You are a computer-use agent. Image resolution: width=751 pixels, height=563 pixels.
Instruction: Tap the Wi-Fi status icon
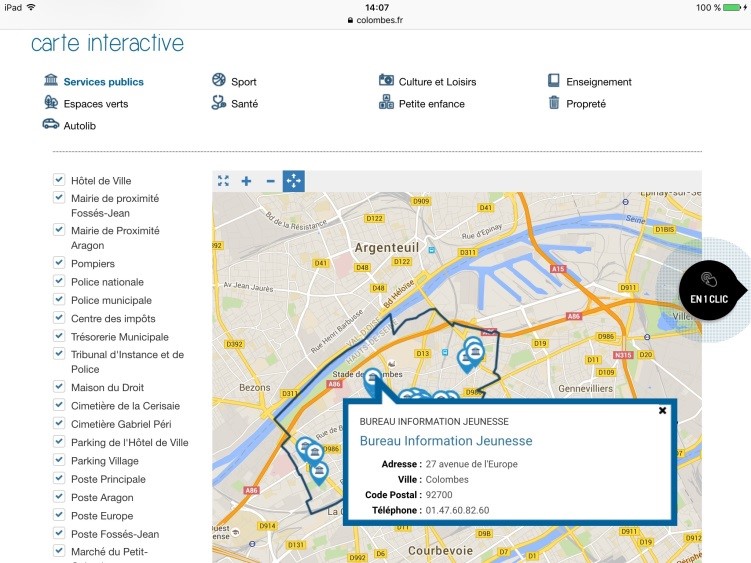31,7
